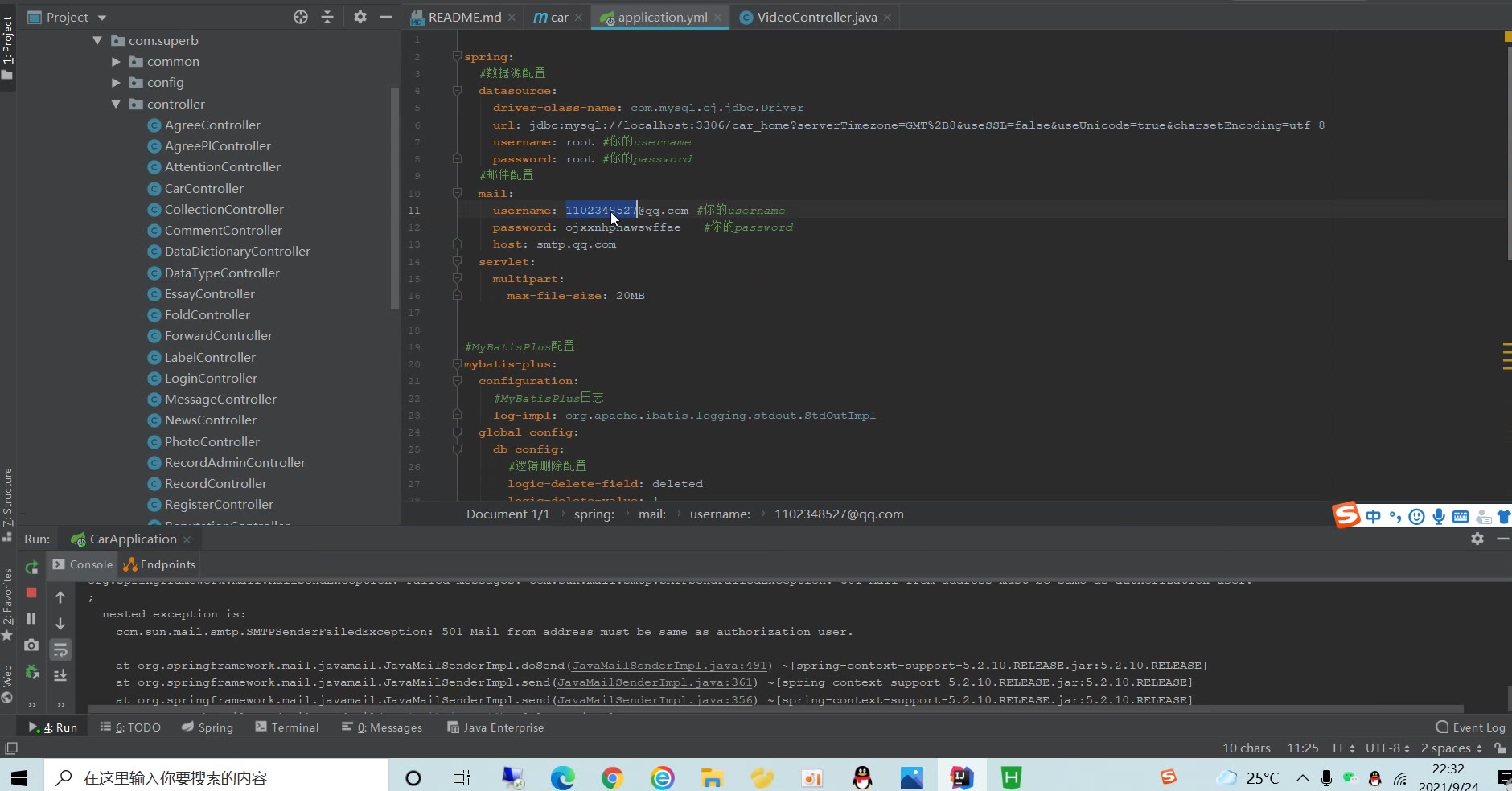Collapse the controller package folder
Image resolution: width=1512 pixels, height=791 pixels.
116,105
